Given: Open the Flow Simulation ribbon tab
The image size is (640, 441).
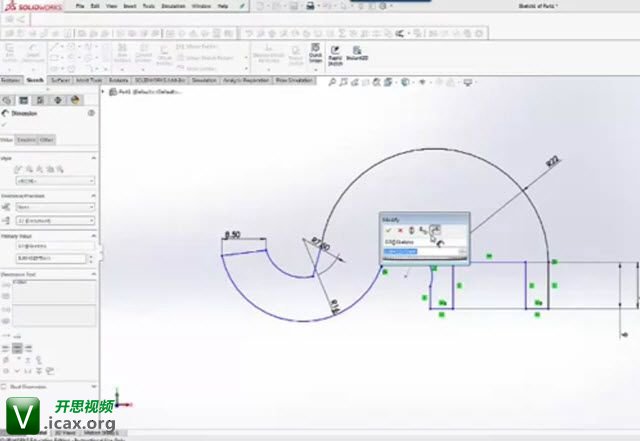Looking at the screenshot, I should (294, 80).
